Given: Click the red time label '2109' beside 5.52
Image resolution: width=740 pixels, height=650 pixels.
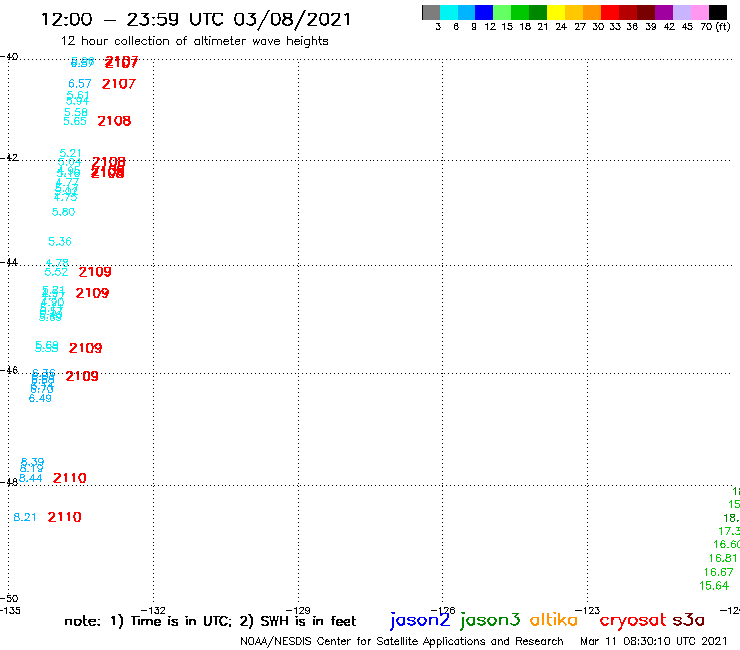Looking at the screenshot, I should click(x=95, y=272).
